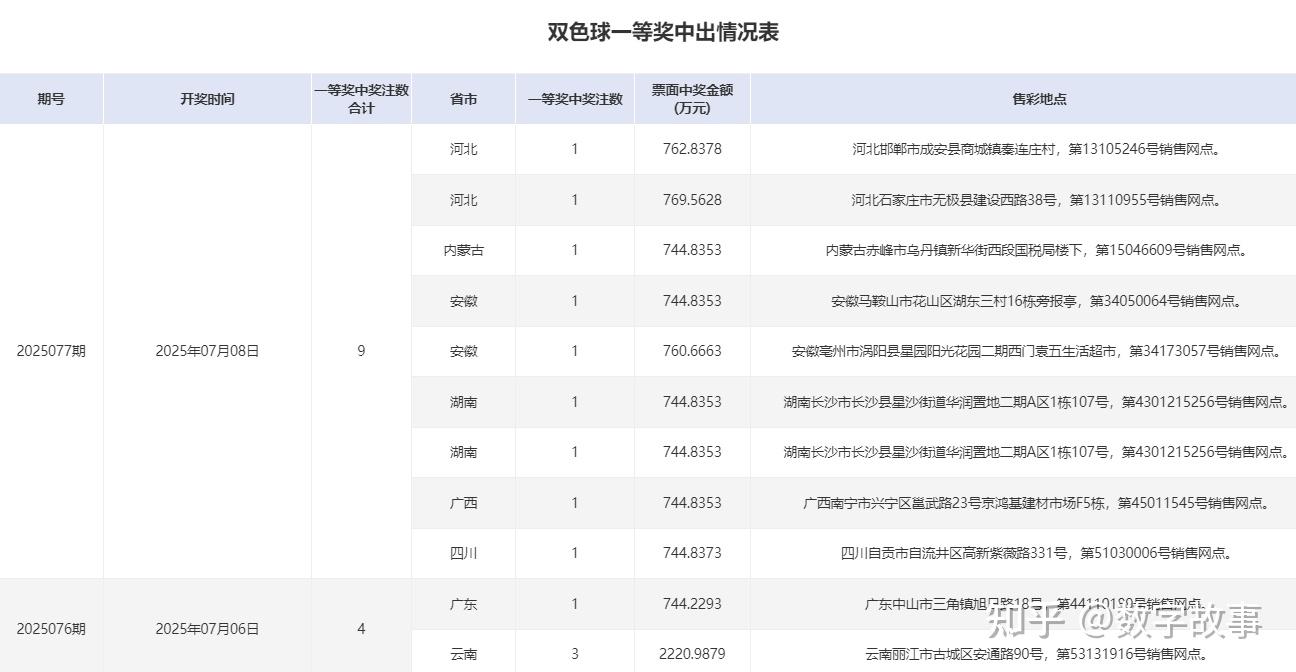
Task: Click 744.8353 in the 马鞍山 row
Action: (692, 301)
